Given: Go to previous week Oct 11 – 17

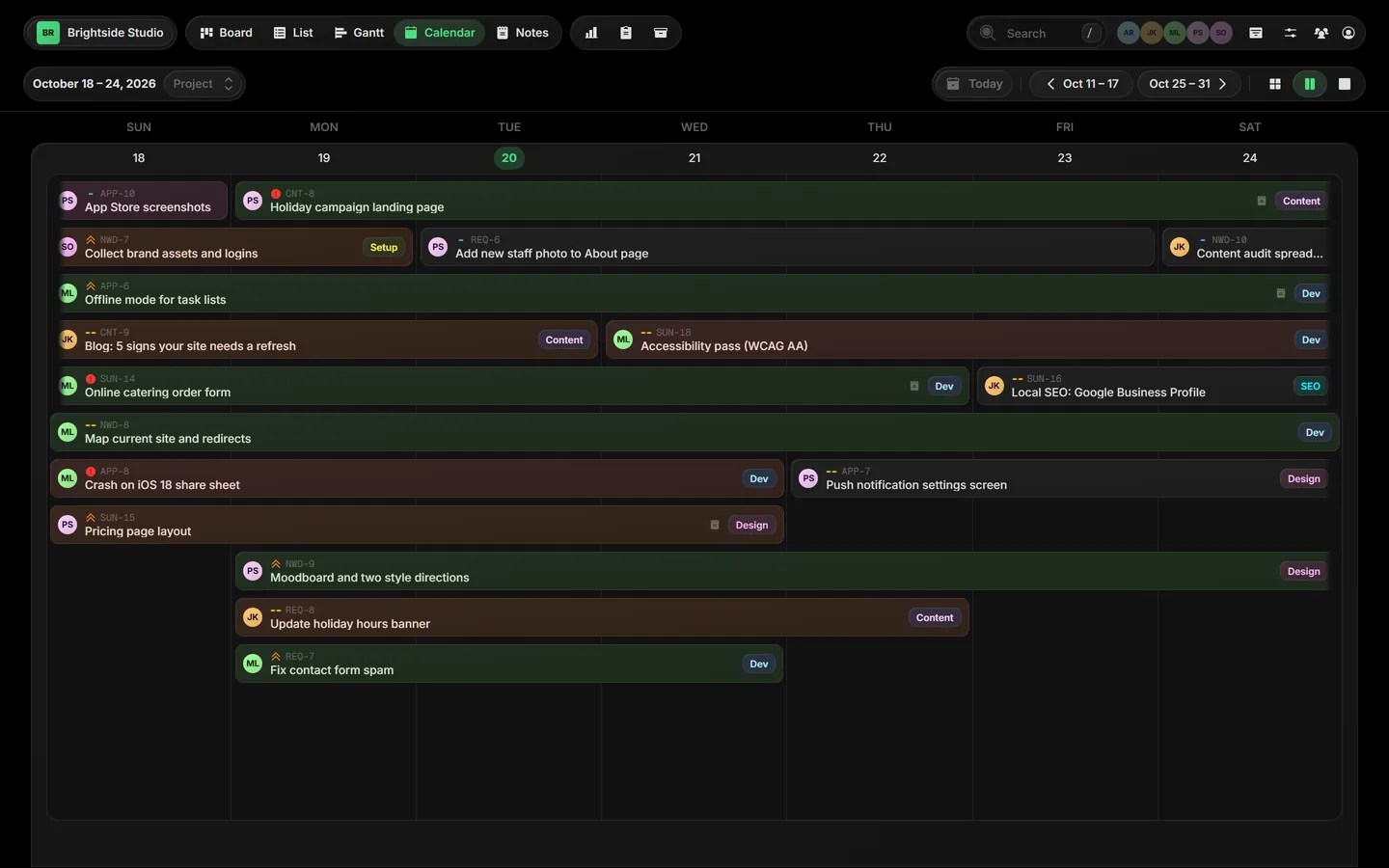Looking at the screenshot, I should click(1082, 84).
